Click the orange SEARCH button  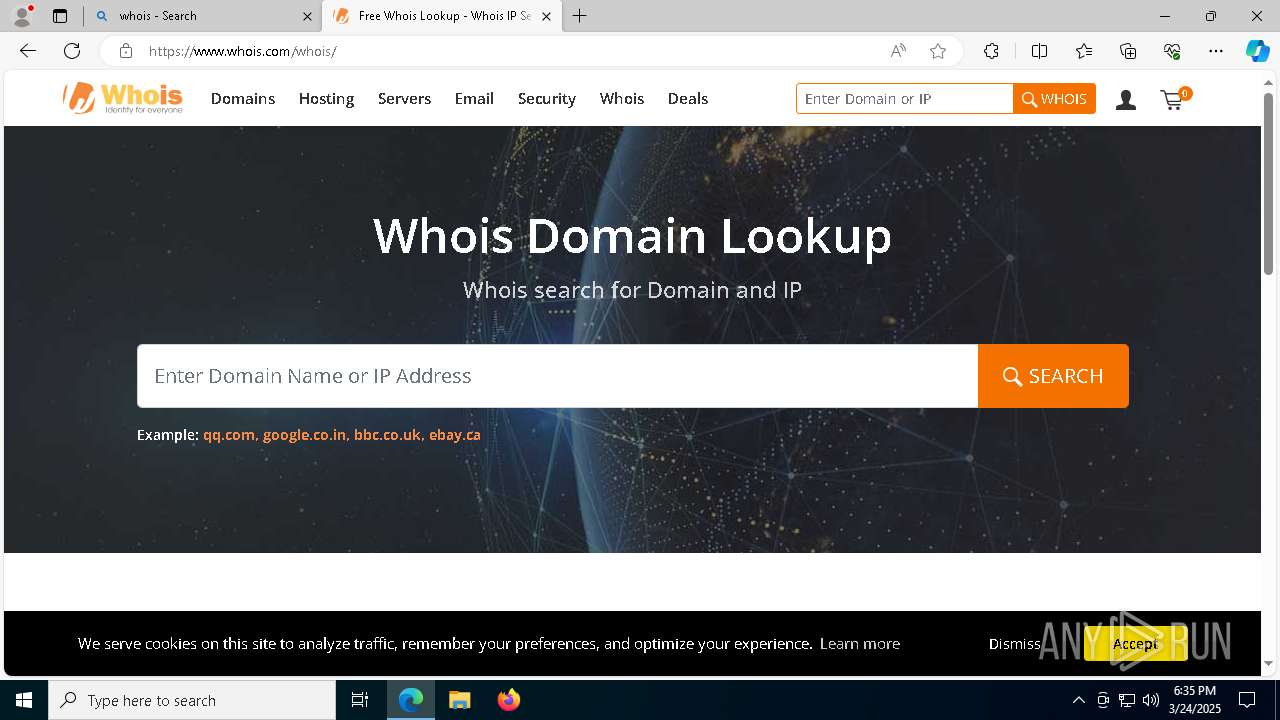pyautogui.click(x=1053, y=376)
